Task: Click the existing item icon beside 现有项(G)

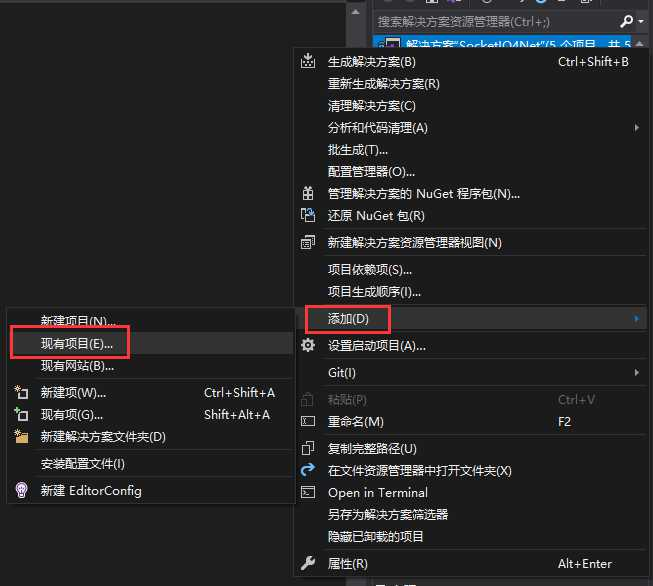Action: pyautogui.click(x=21, y=414)
